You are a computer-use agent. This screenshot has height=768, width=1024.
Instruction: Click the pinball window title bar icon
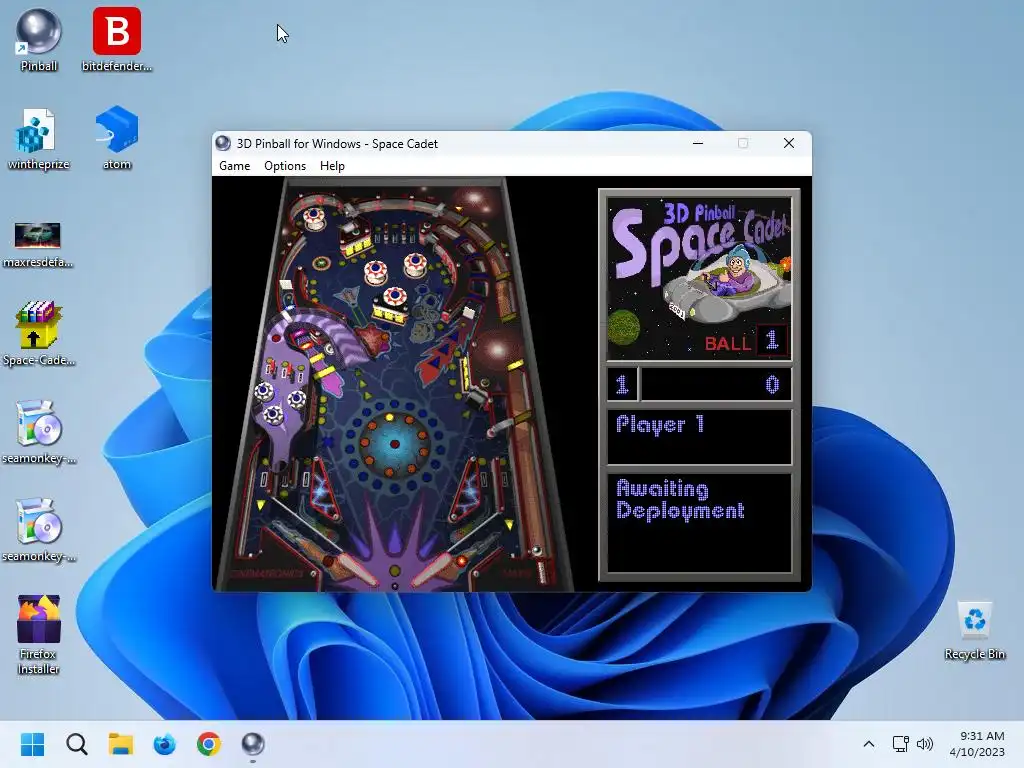(x=223, y=143)
